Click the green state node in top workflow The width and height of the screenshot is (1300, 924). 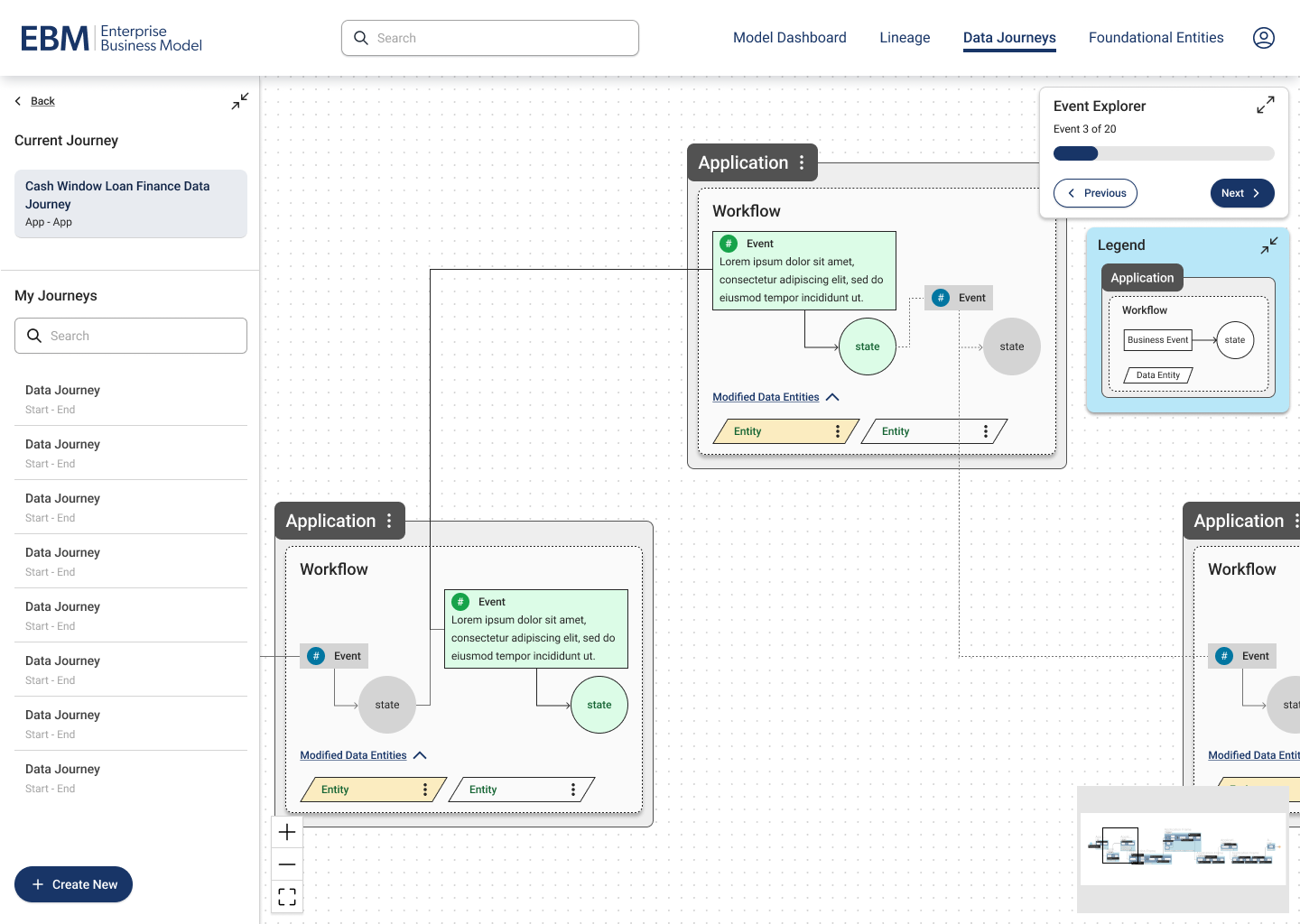tap(868, 346)
